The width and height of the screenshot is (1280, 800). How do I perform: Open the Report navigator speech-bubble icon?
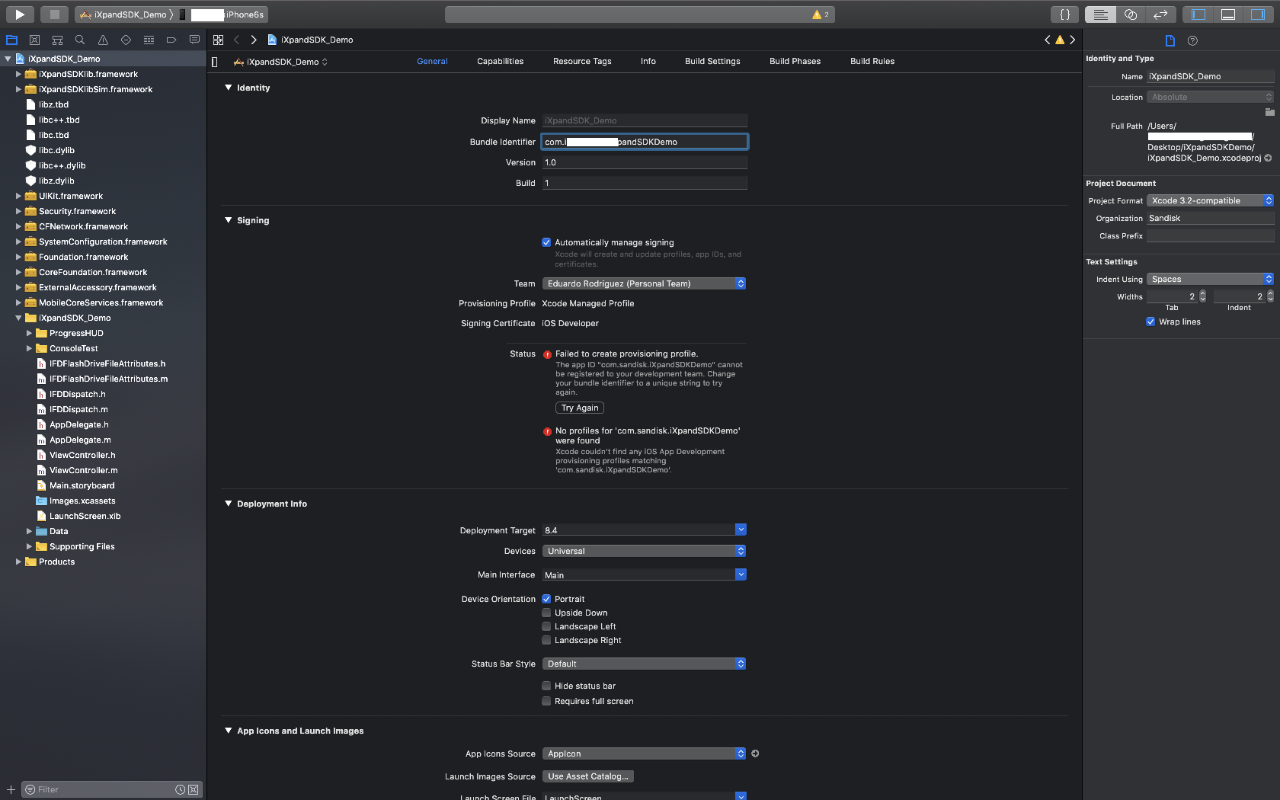193,40
